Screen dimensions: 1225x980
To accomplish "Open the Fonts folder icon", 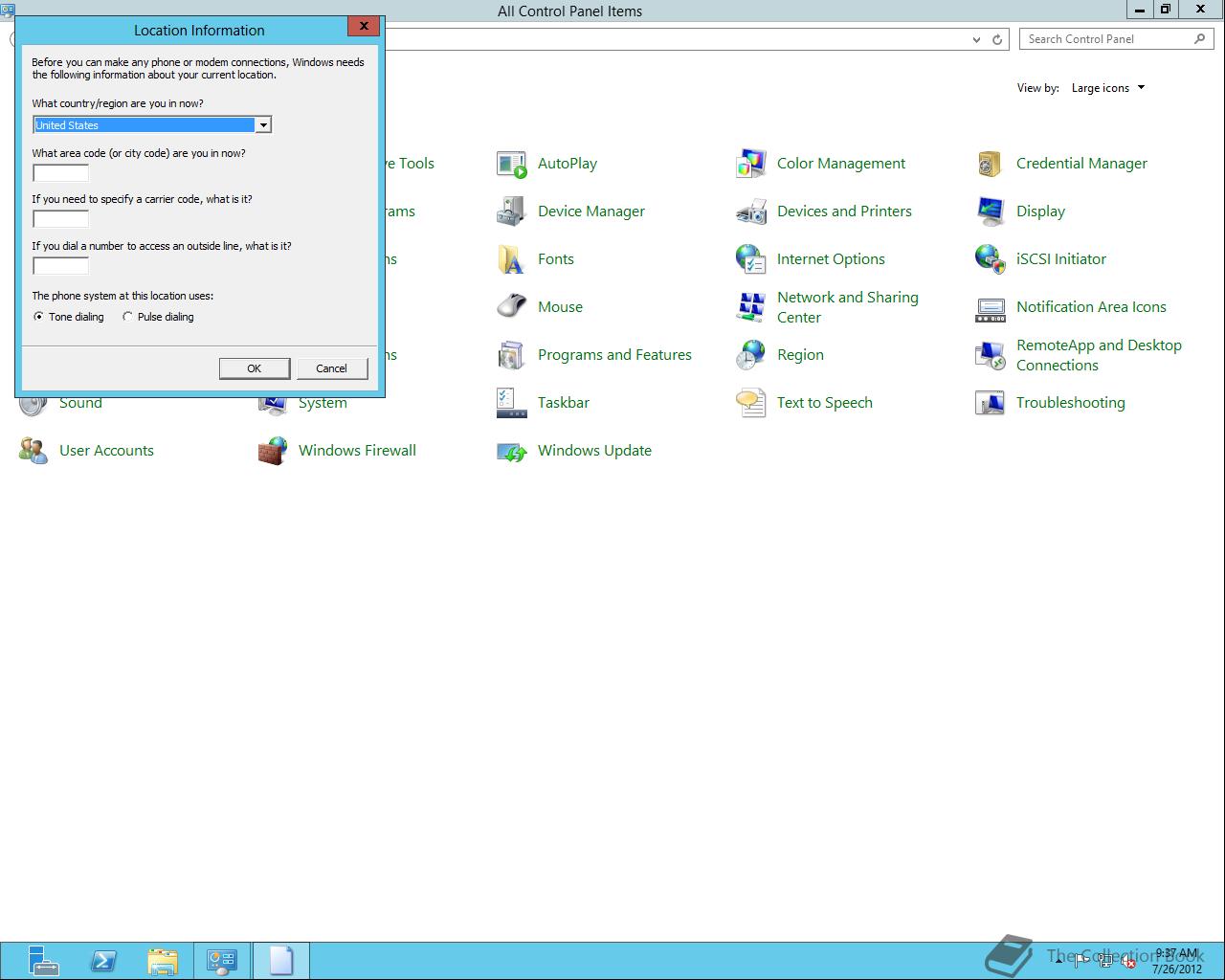I will (512, 259).
